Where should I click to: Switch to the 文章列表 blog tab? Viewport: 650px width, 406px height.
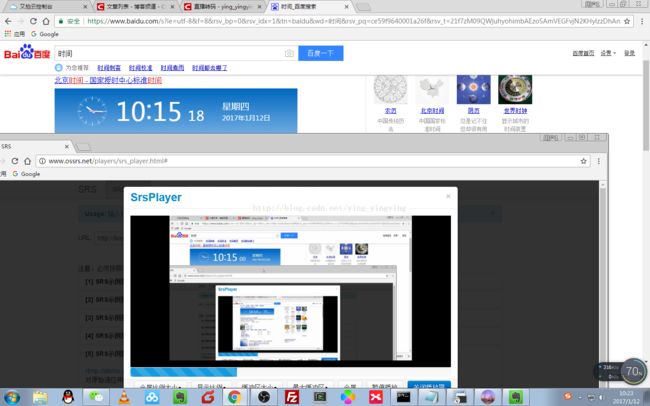[135, 7]
